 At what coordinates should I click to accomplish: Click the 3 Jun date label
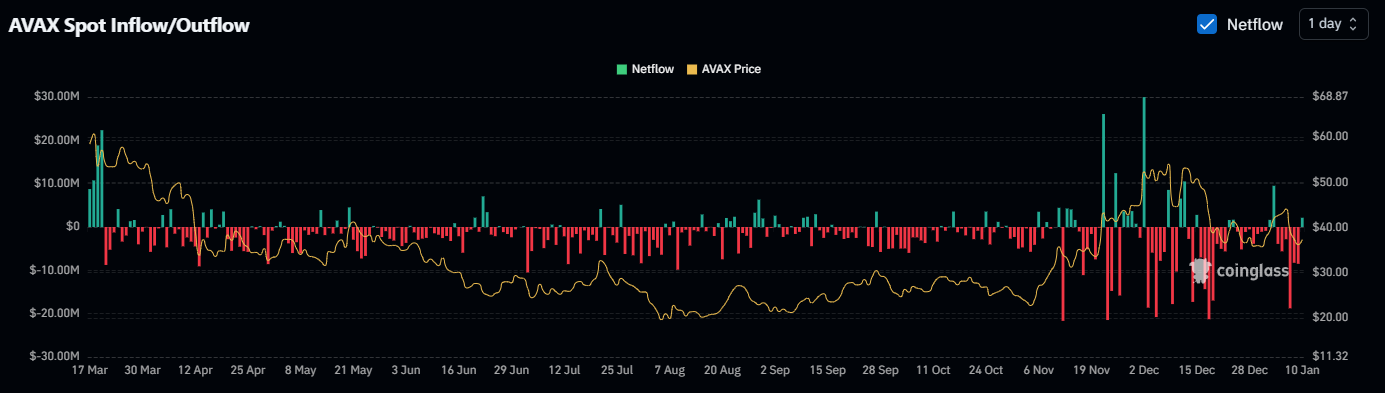[405, 370]
